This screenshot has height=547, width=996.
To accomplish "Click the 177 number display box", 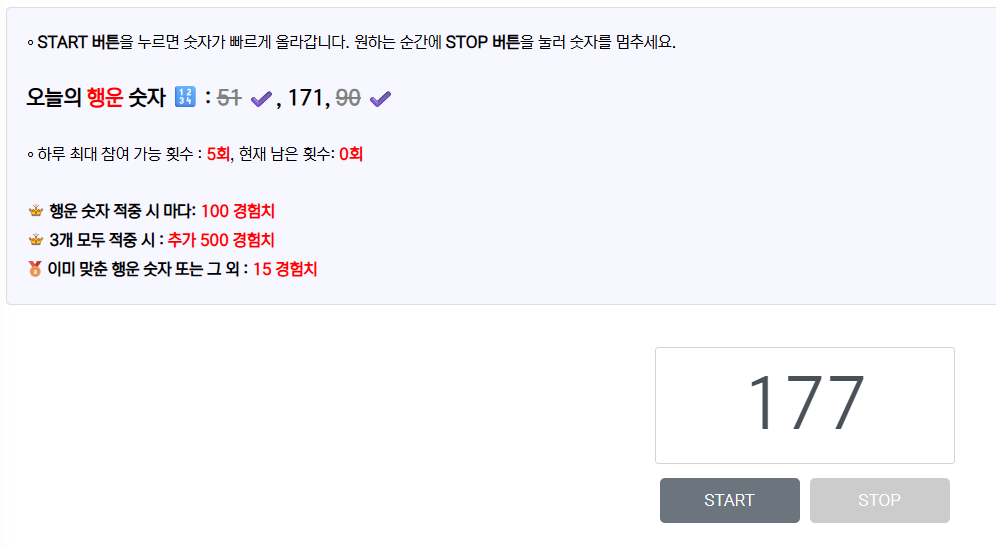I will 805,405.
